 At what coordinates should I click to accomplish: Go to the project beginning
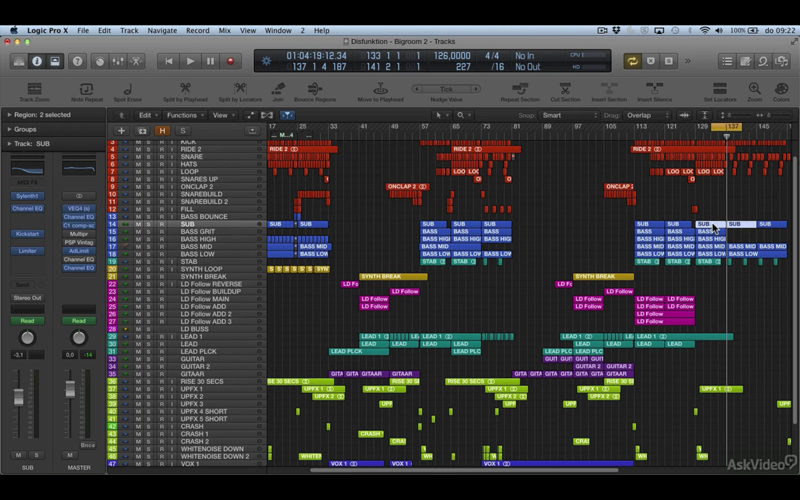tap(168, 61)
